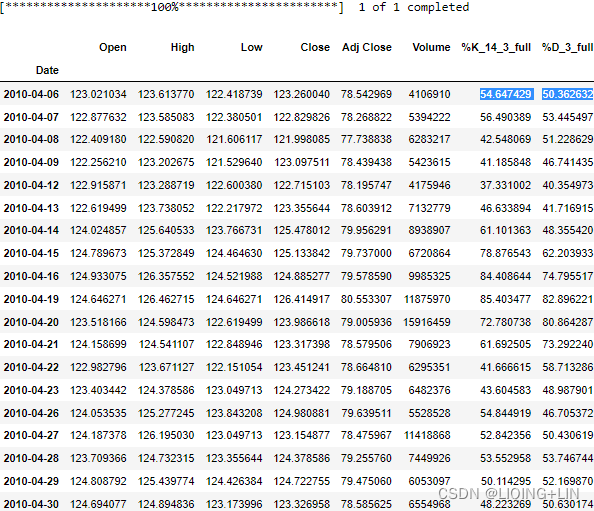Click Adj Close value 79.188705

point(366,390)
